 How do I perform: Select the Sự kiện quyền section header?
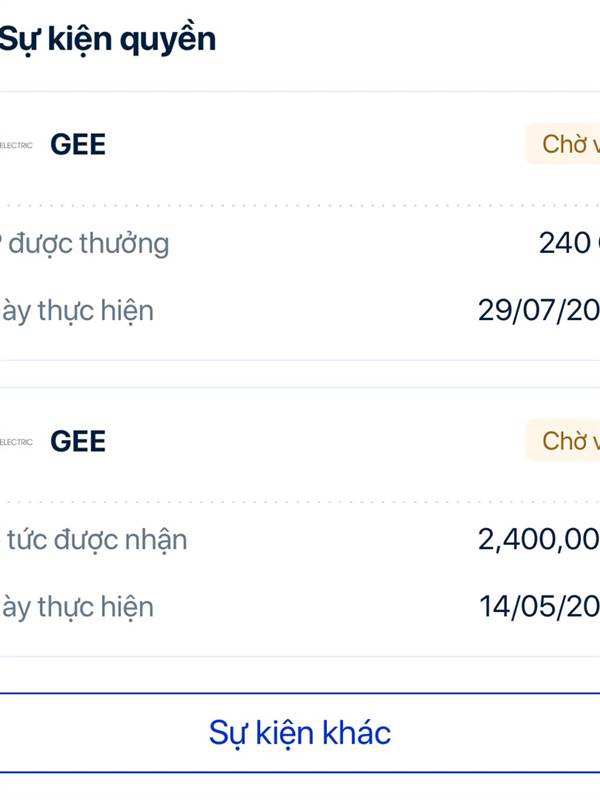(108, 39)
